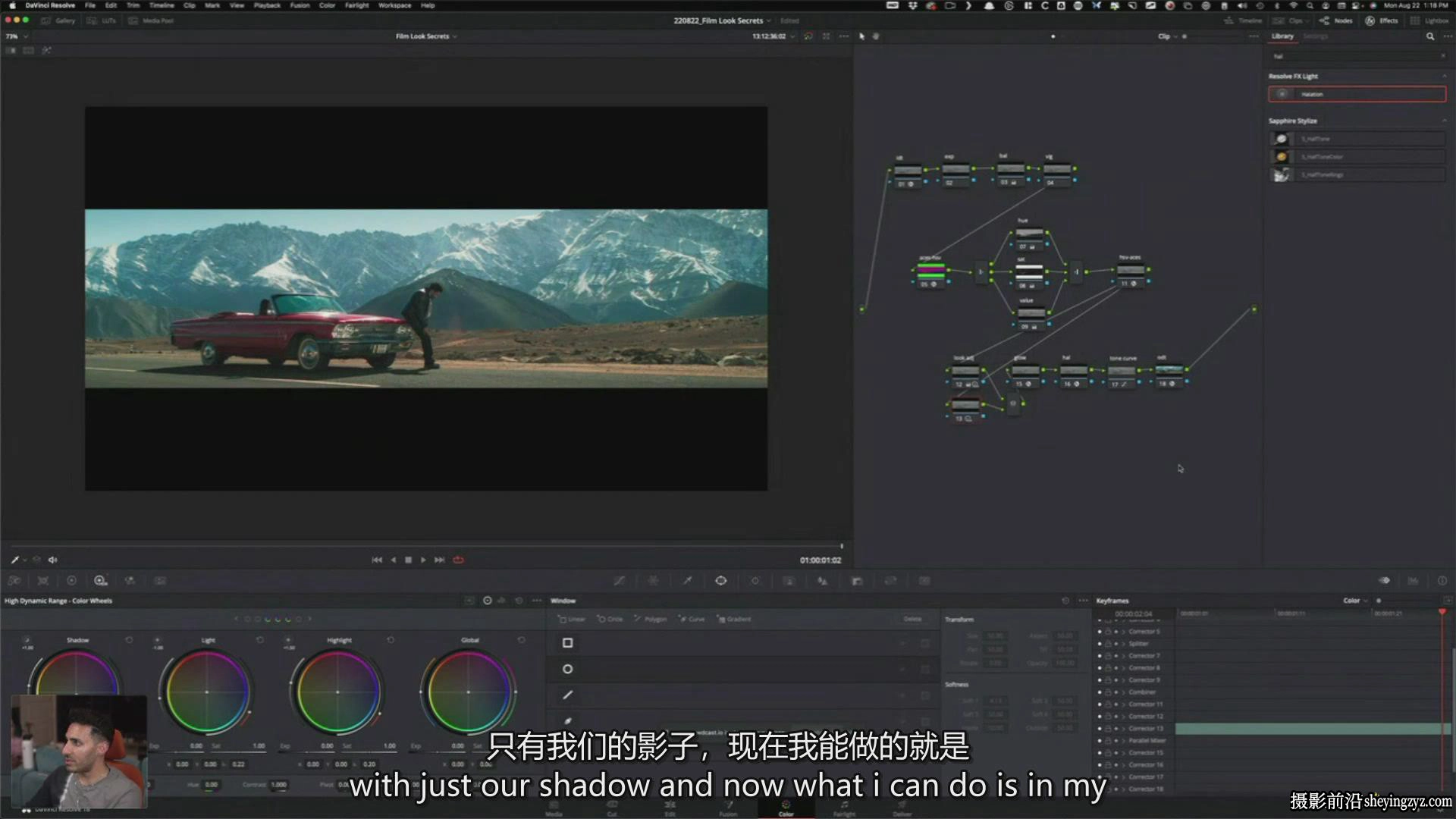1456x819 pixels.
Task: Select the square window shape row icon
Action: point(567,643)
